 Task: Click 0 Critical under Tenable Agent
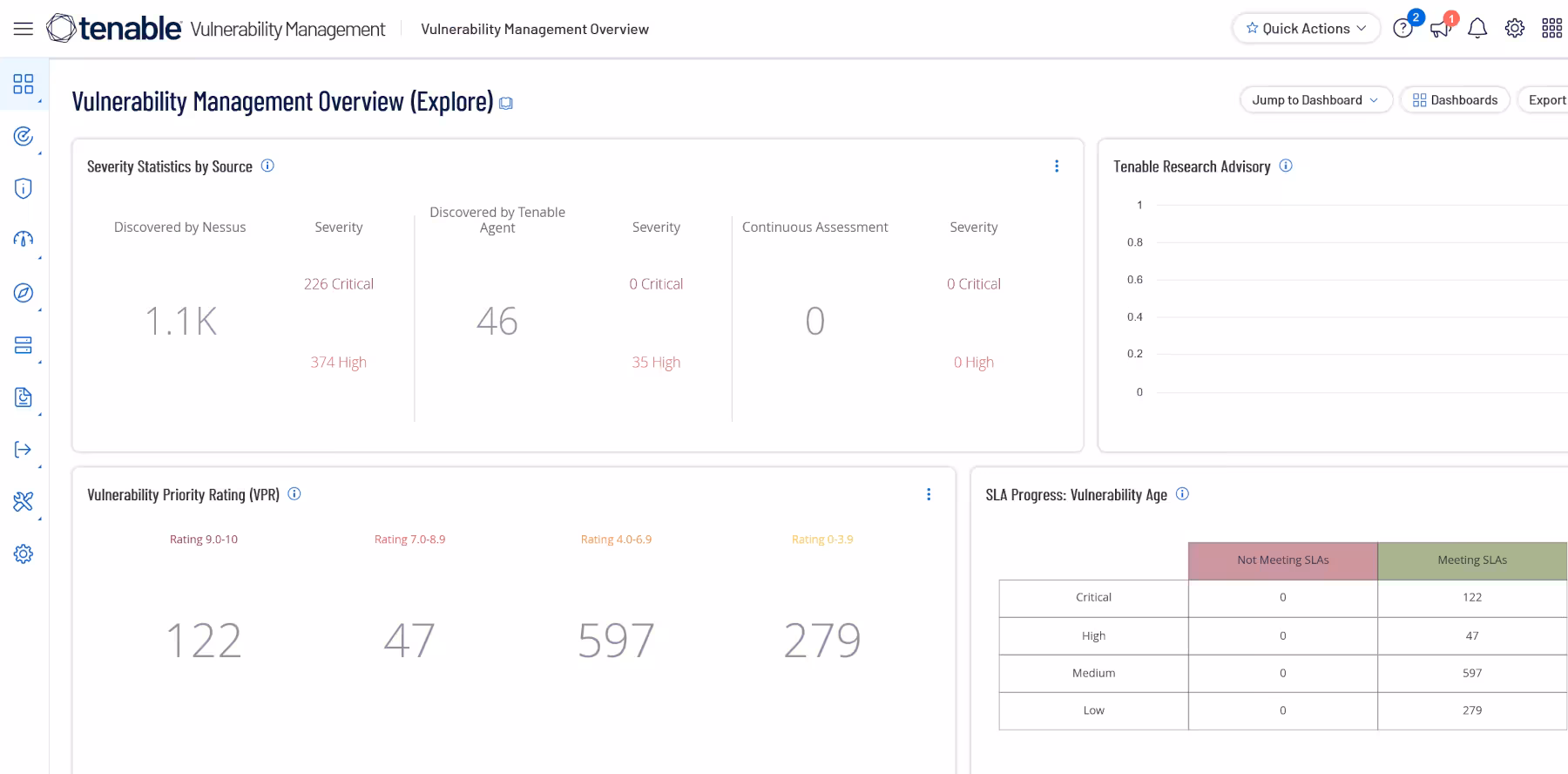(656, 284)
